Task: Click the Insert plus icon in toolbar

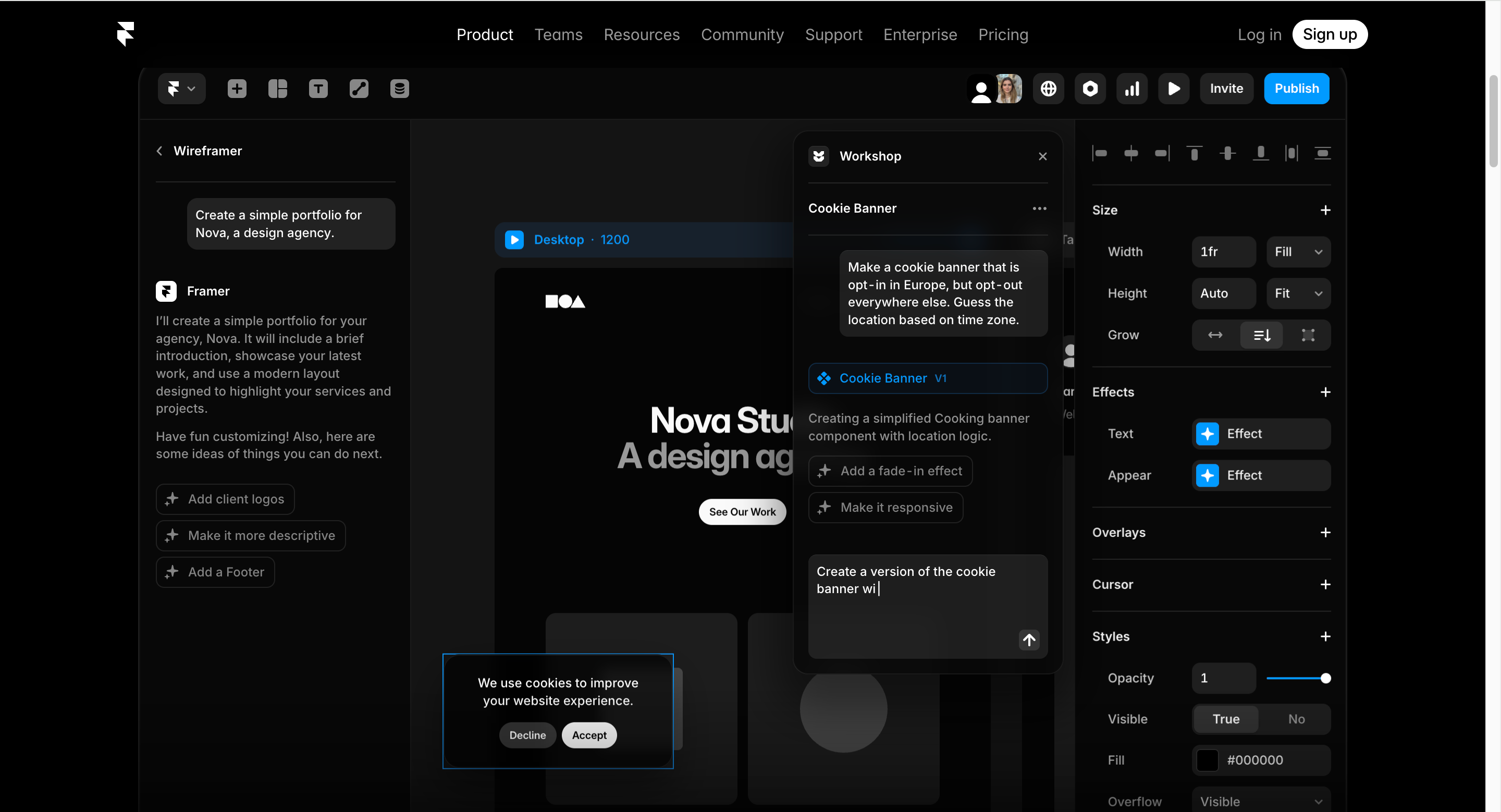Action: point(237,89)
